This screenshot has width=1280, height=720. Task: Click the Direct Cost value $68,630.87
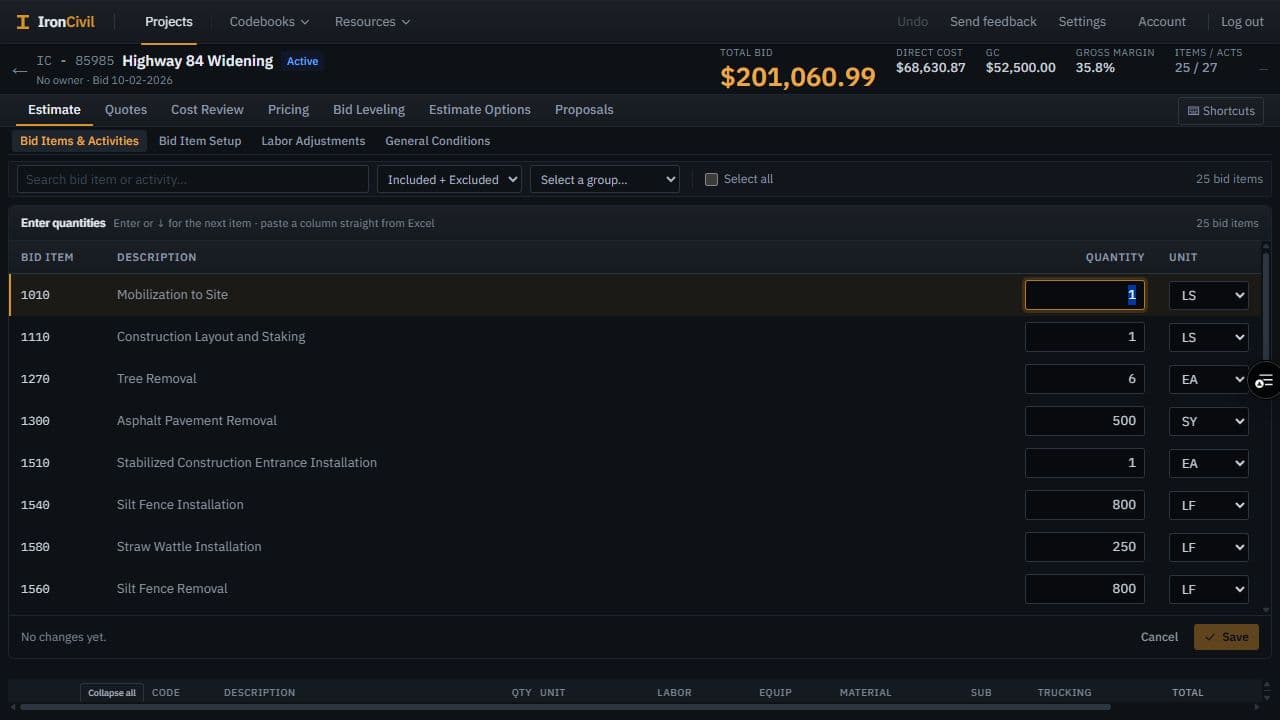click(x=931, y=68)
